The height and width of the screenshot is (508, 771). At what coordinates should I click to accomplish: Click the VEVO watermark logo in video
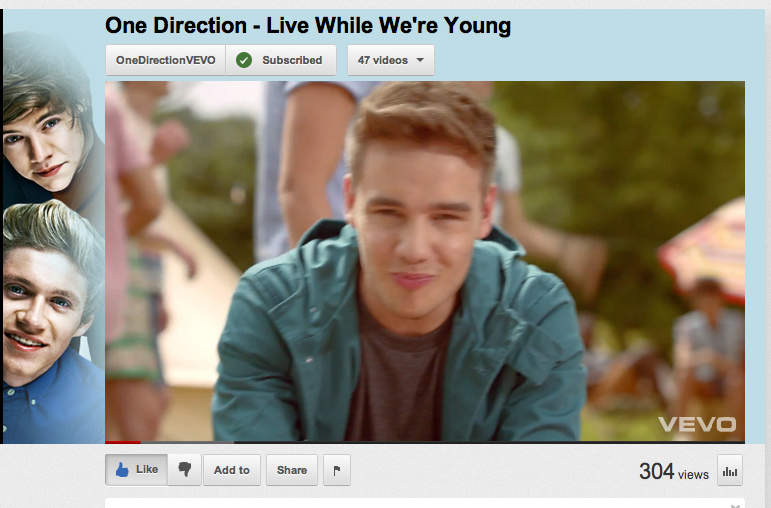pos(697,424)
